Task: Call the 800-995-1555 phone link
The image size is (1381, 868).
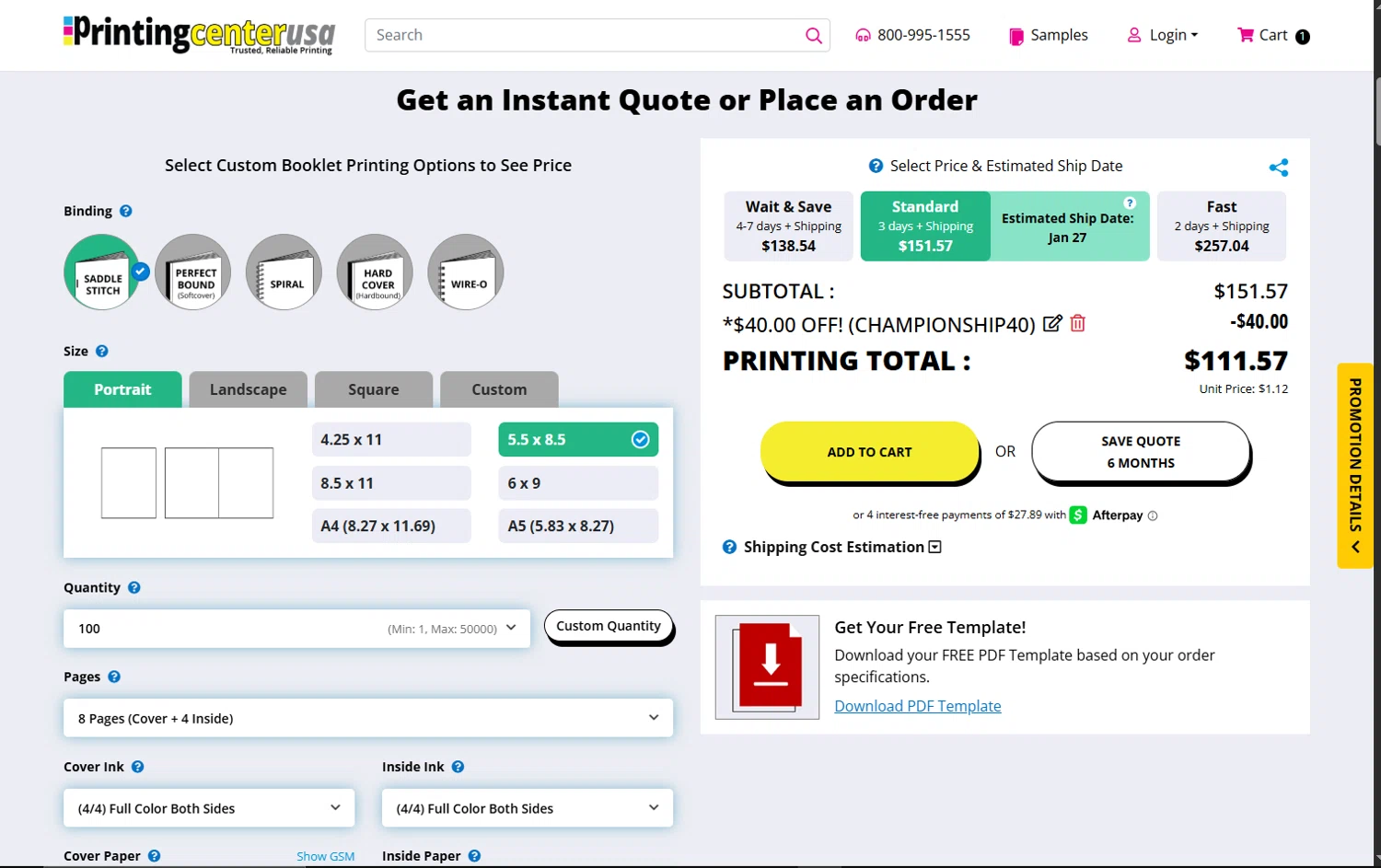Action: (x=923, y=35)
